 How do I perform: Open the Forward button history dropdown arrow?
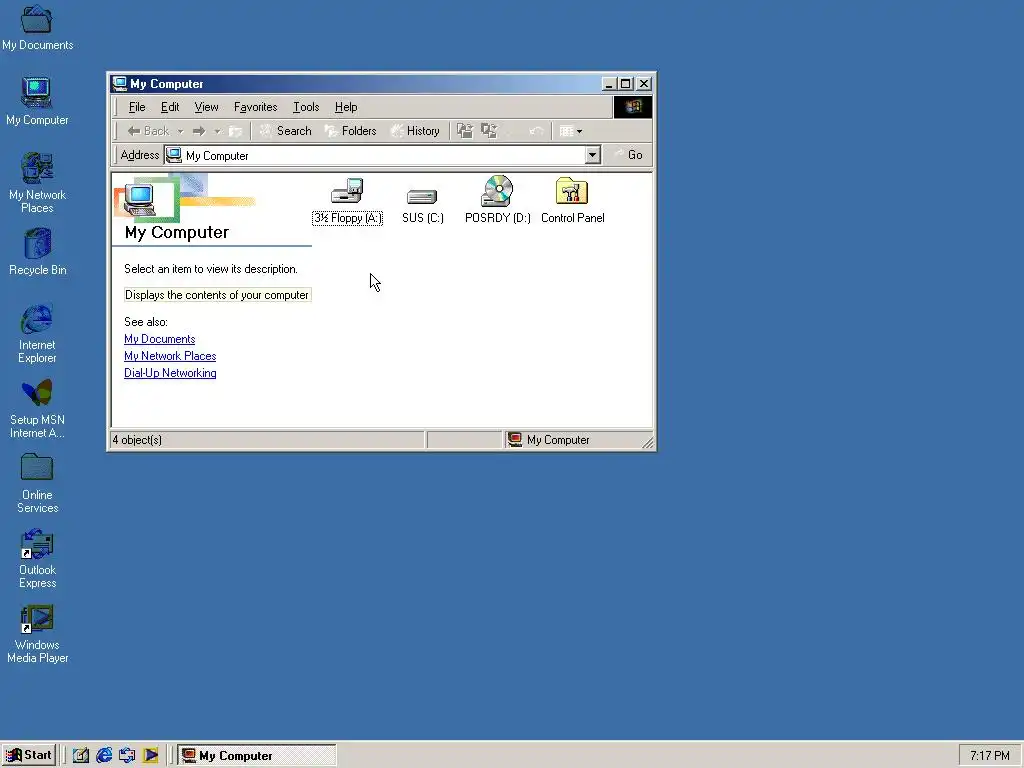[x=217, y=131]
